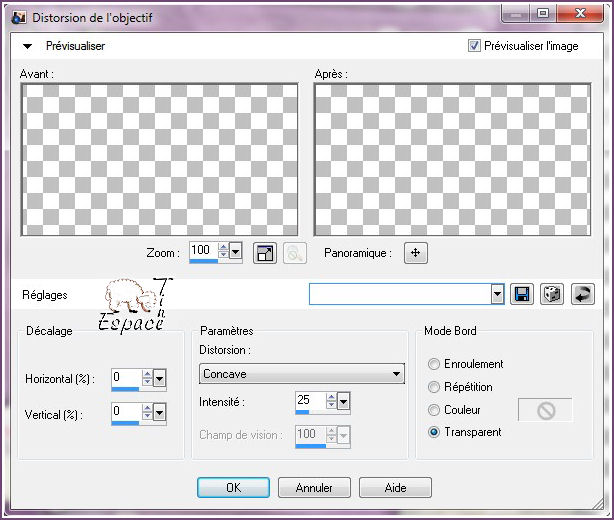614x520 pixels.
Task: Open the Zoom value slider dropdown
Action: click(235, 251)
